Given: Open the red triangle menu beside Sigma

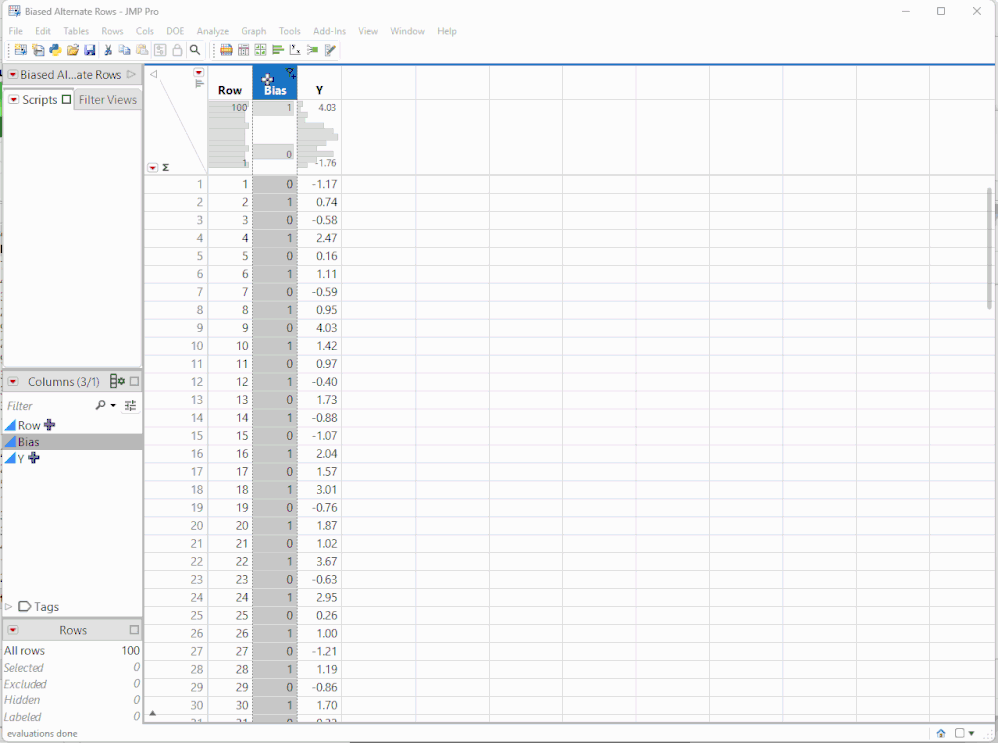Looking at the screenshot, I should coord(153,167).
